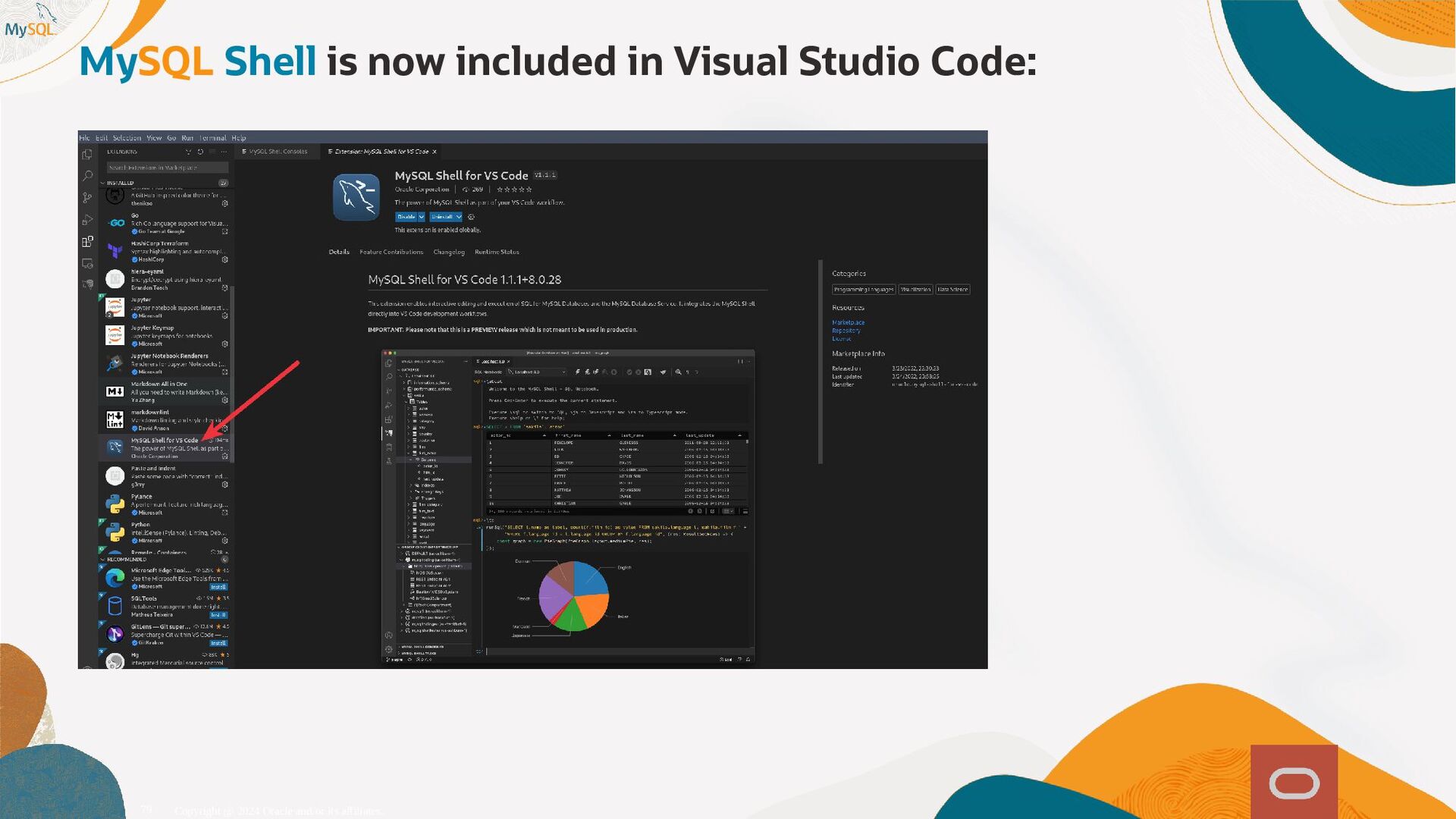
Task: Click the installed extensions count badge
Action: (x=223, y=183)
